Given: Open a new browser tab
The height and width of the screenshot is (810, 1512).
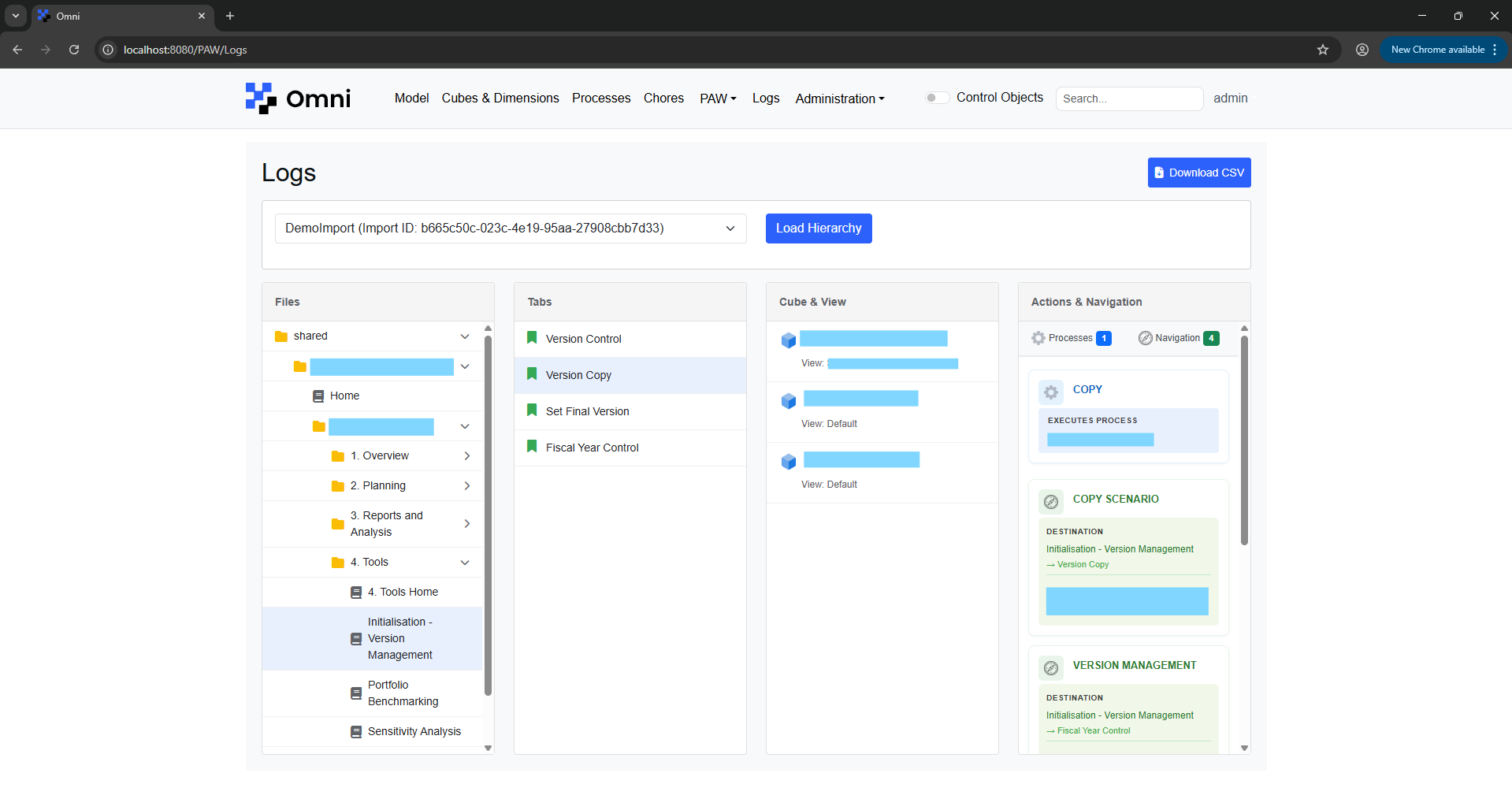Looking at the screenshot, I should click(230, 16).
